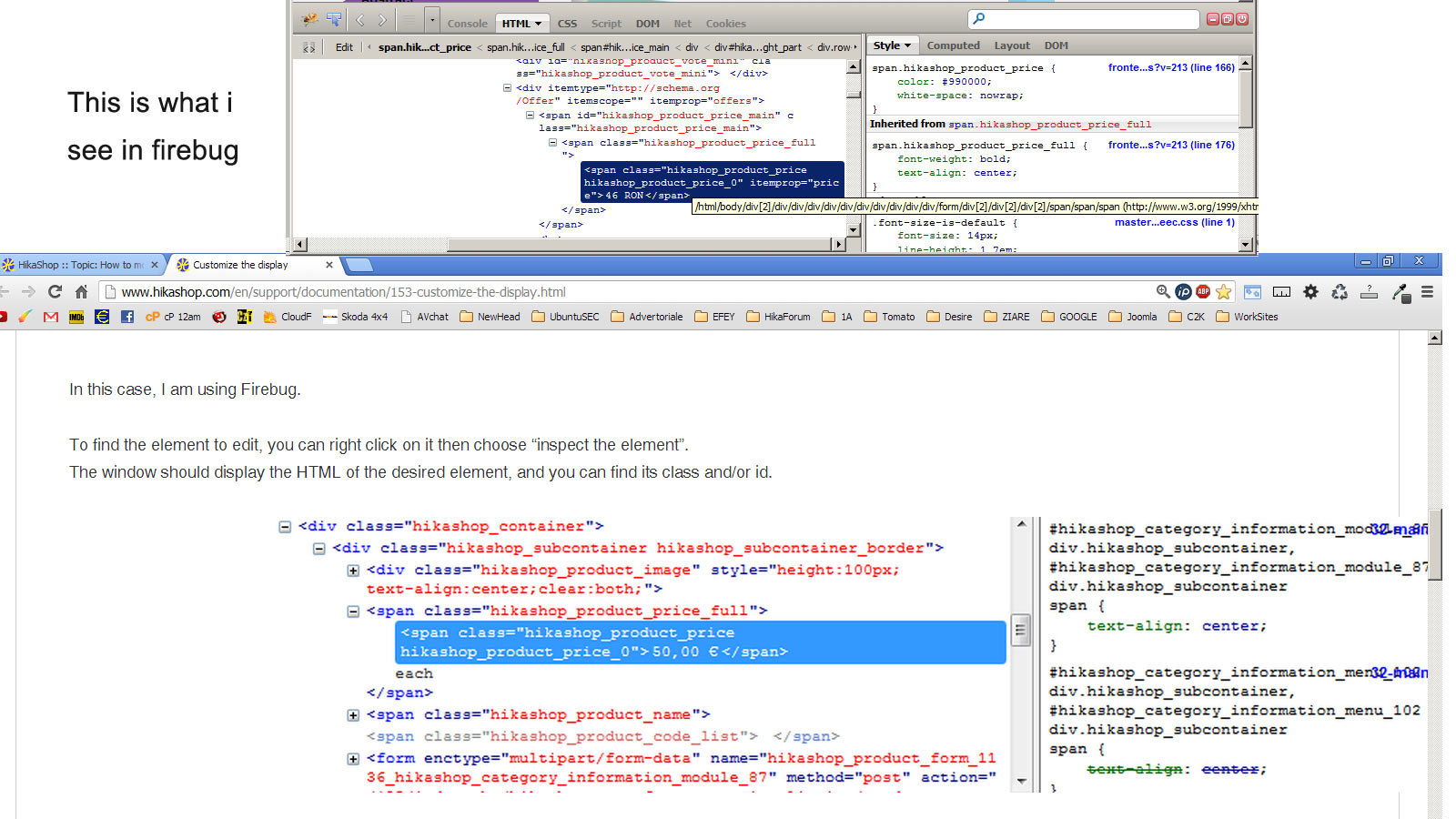Open the HikaForum bookmarks folder
Screen dimensions: 1456x819
[778, 317]
